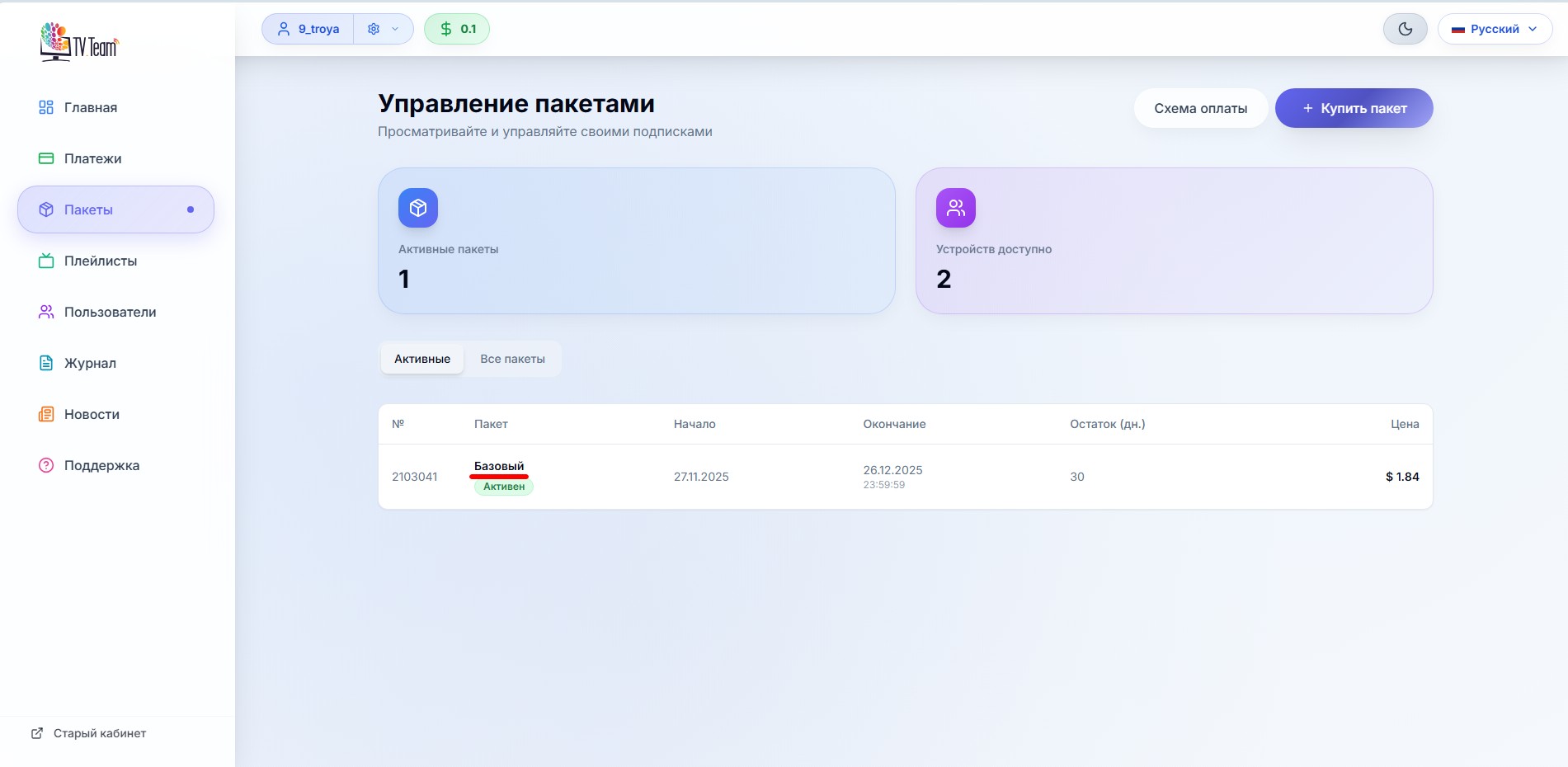Click the blue Активные пакеты box icon
This screenshot has width=1568, height=767.
[x=418, y=208]
